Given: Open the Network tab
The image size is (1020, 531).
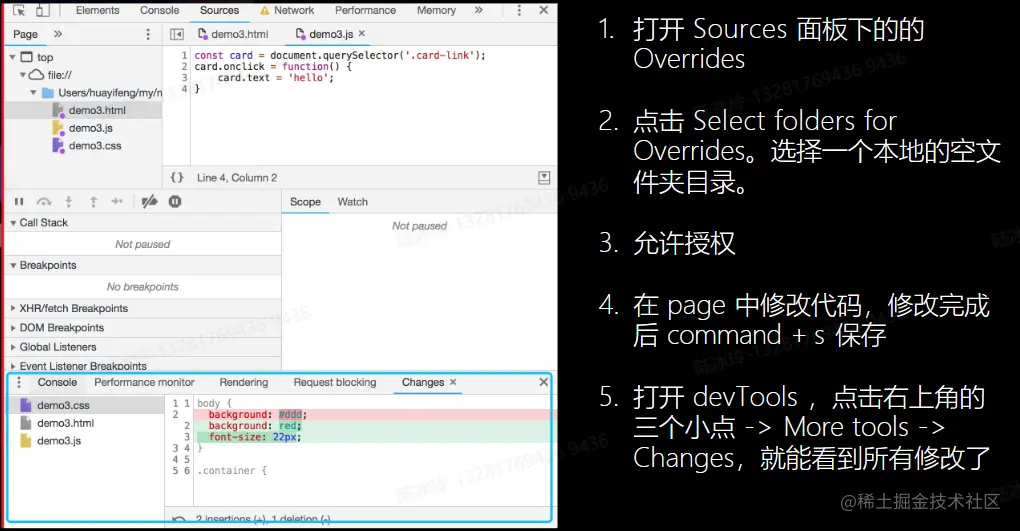Looking at the screenshot, I should coord(287,10).
